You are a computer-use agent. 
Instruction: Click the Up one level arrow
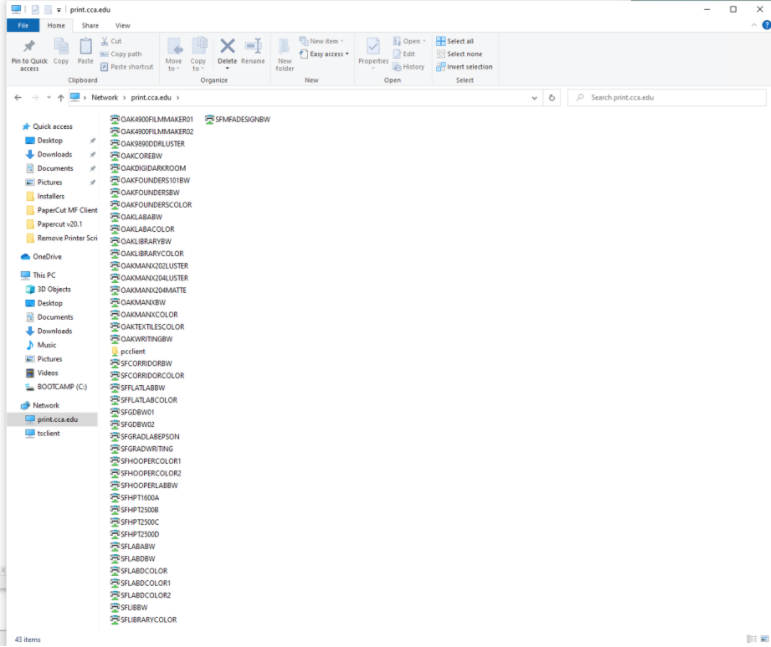[x=60, y=98]
